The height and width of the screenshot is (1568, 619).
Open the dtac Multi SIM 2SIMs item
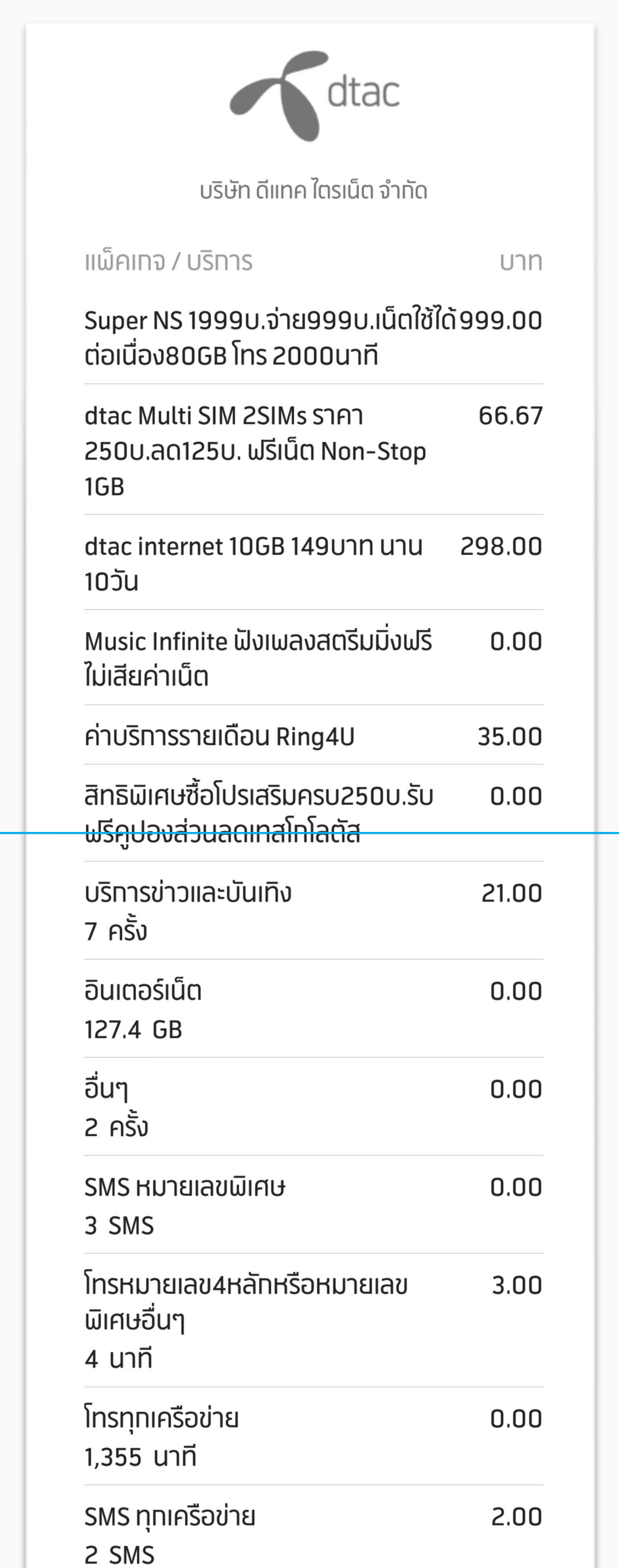point(255,451)
